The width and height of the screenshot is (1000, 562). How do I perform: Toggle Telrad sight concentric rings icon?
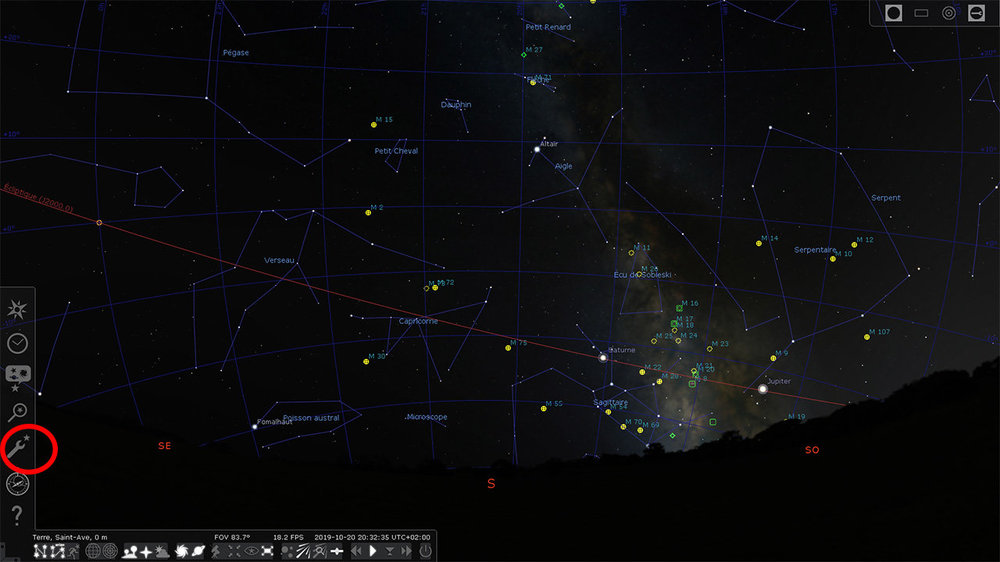tap(949, 13)
